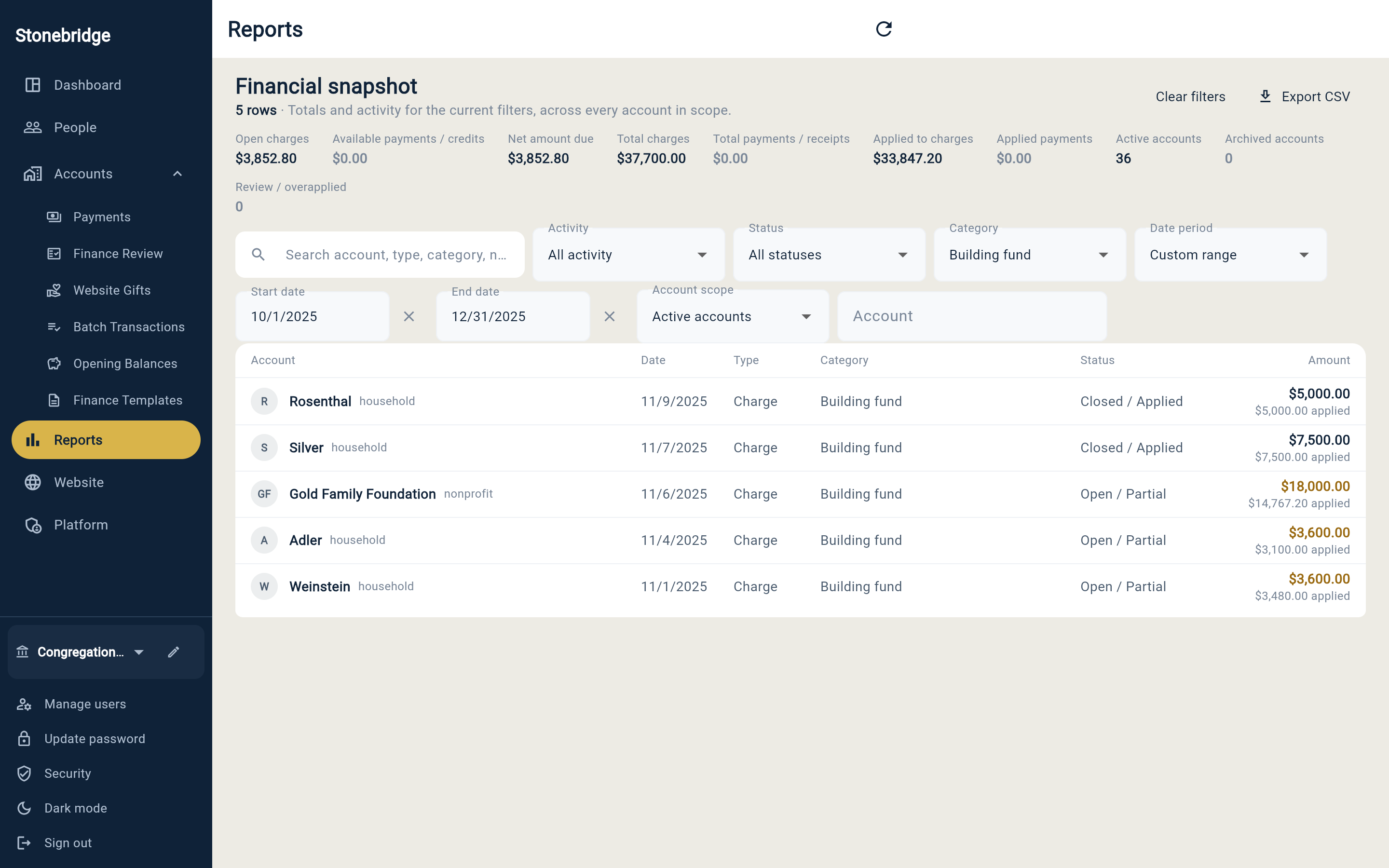Open the People section in the sidebar
The width and height of the screenshot is (1389, 868).
pos(106,127)
